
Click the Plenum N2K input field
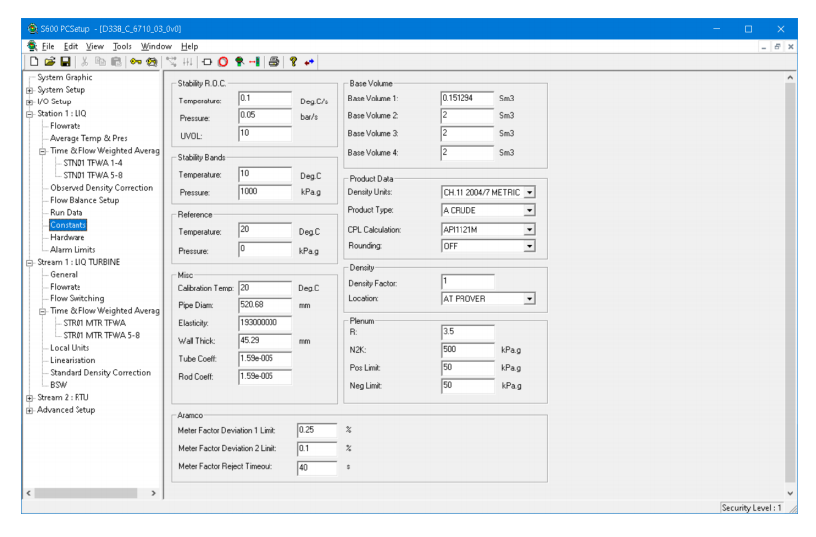click(x=467, y=350)
